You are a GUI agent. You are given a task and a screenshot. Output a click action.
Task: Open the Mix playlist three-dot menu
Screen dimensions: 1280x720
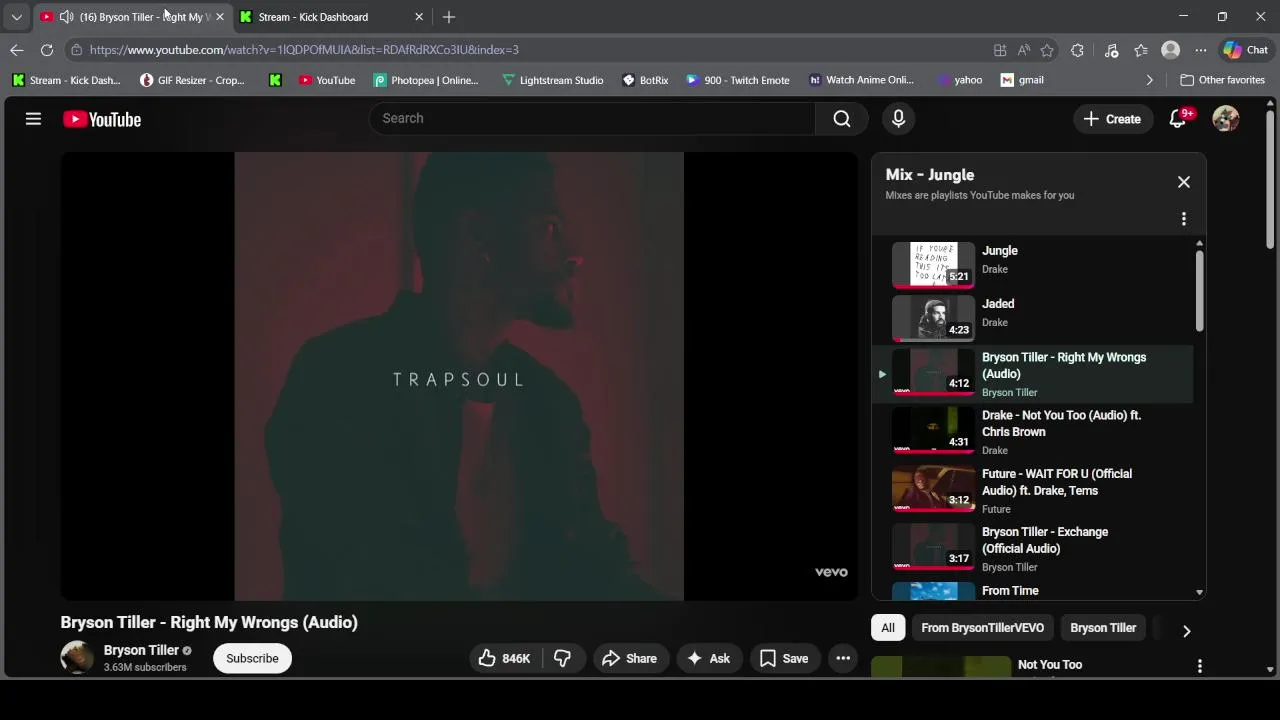[1184, 219]
